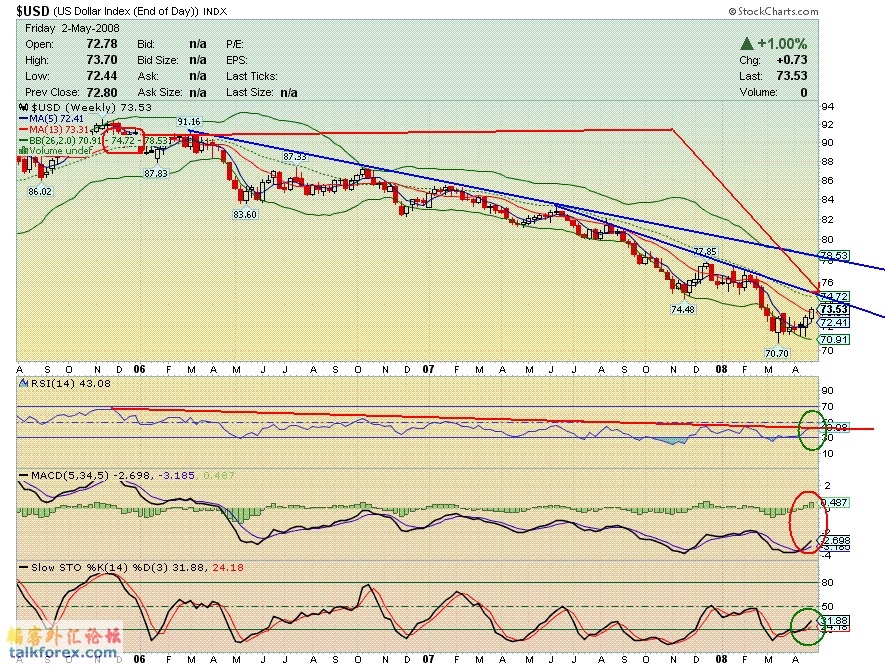
Task: Click the 0.487 MACD histogram value tag
Action: point(834,502)
